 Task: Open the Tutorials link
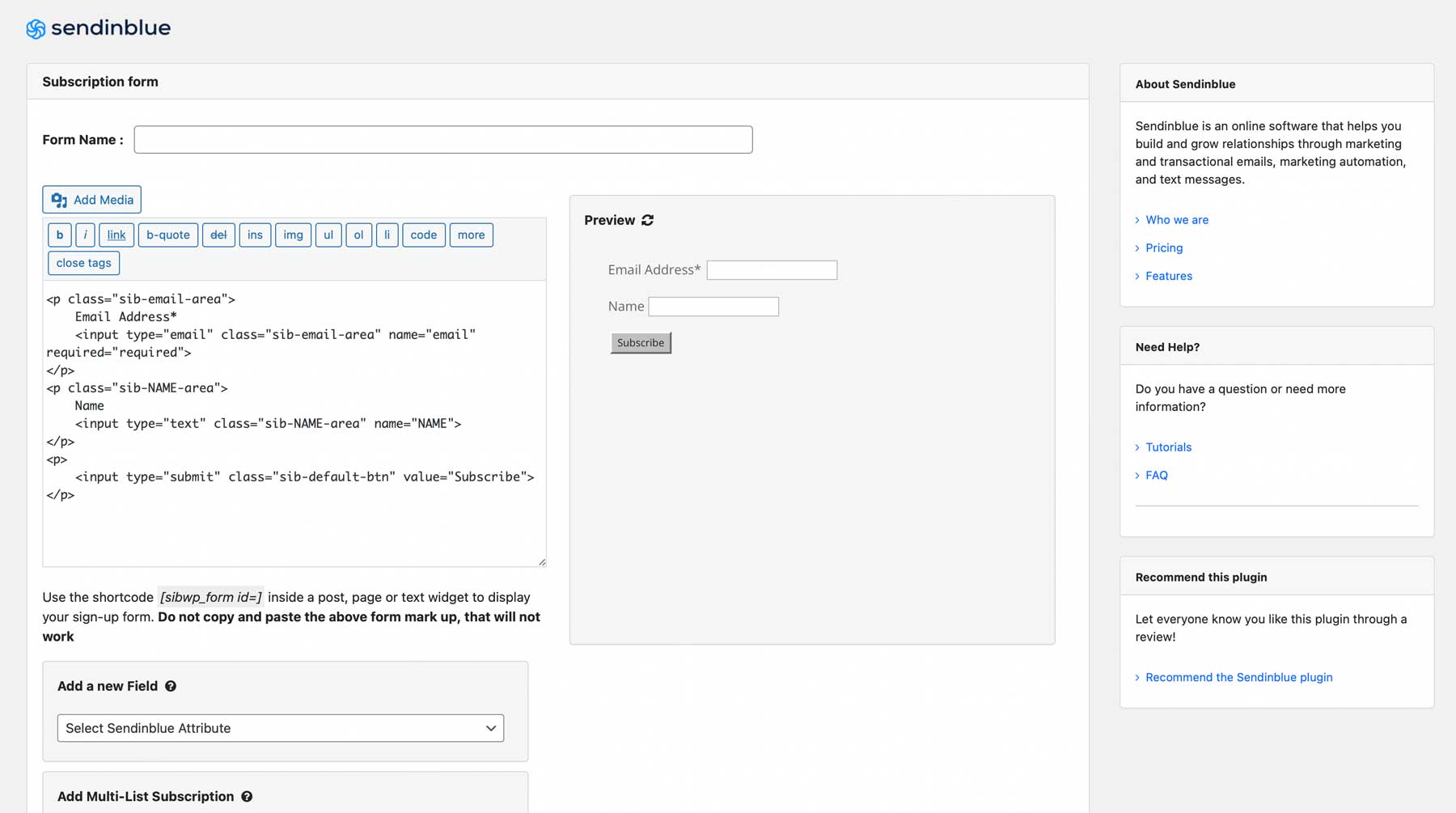pos(1168,447)
